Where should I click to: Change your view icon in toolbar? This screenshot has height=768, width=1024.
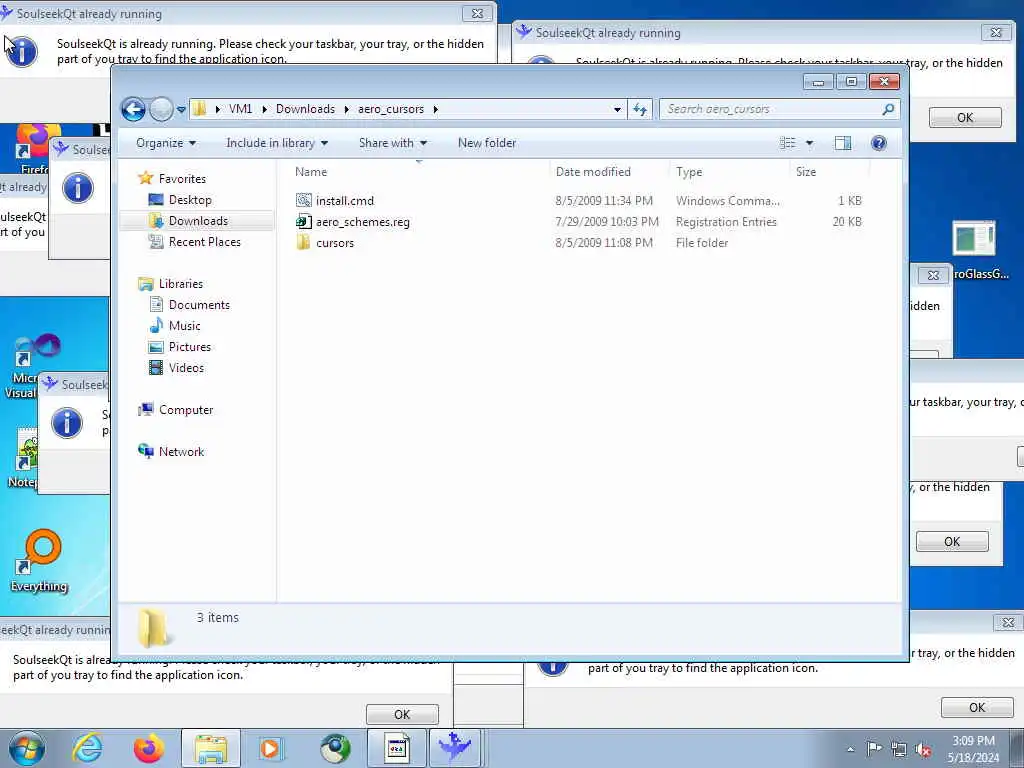[788, 143]
